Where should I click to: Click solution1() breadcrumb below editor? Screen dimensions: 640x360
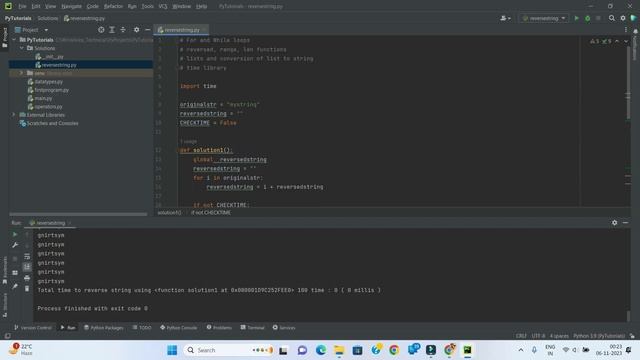click(169, 213)
